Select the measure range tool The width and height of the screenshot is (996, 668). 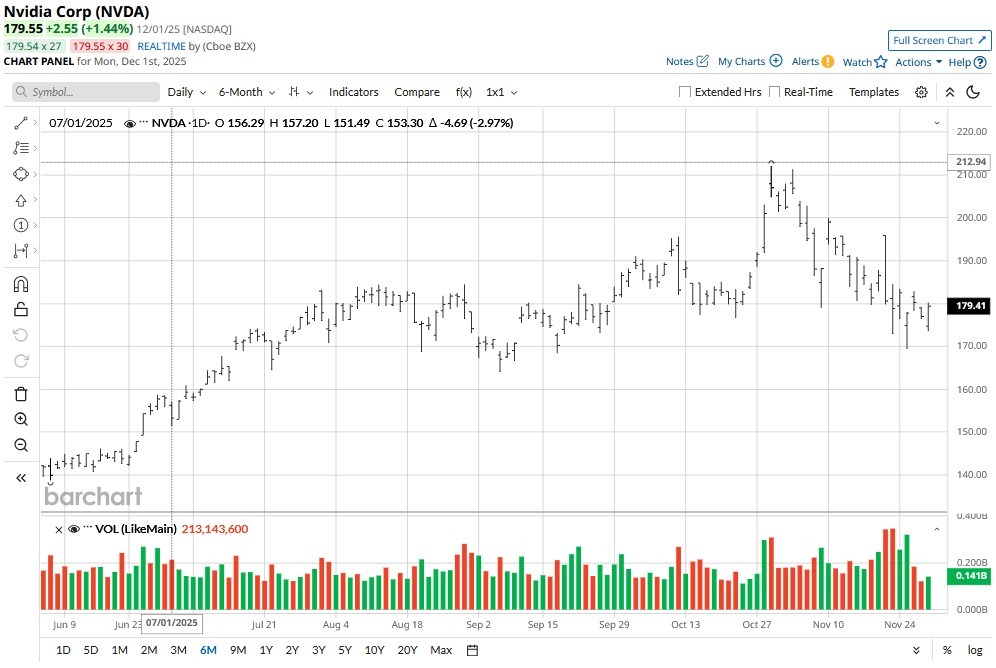[20, 251]
